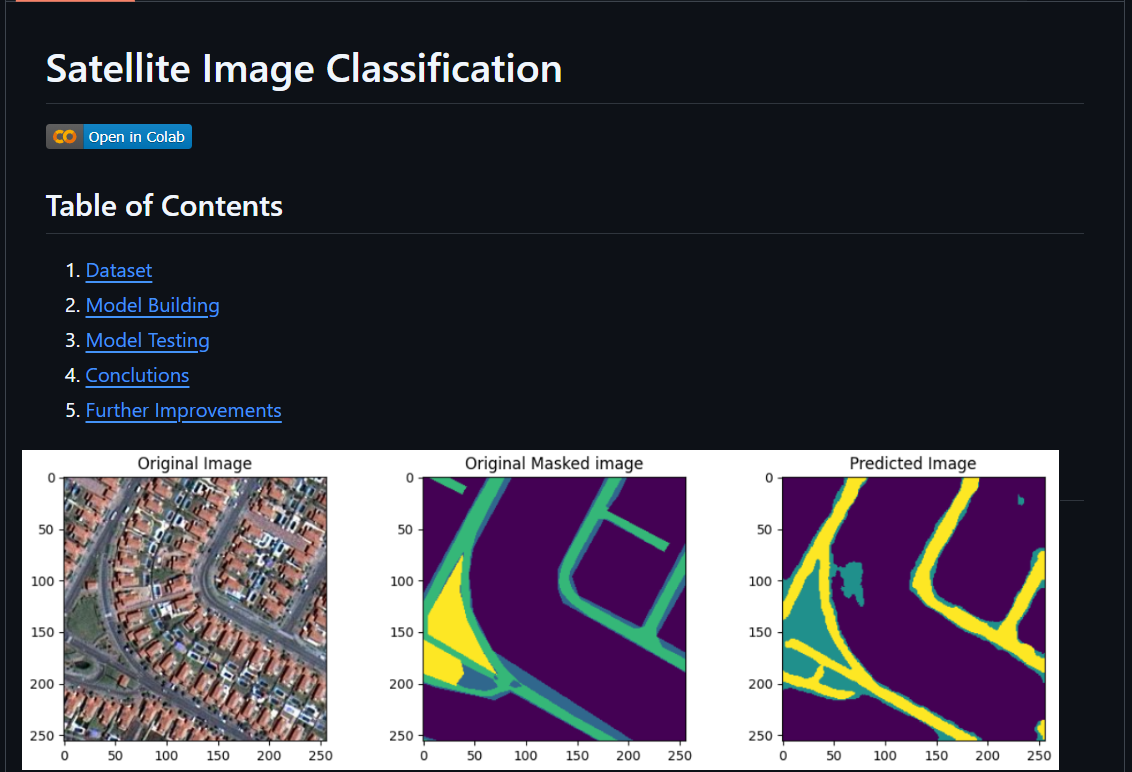Viewport: 1132px width, 772px height.
Task: Open the Model Testing section link
Action: click(147, 340)
